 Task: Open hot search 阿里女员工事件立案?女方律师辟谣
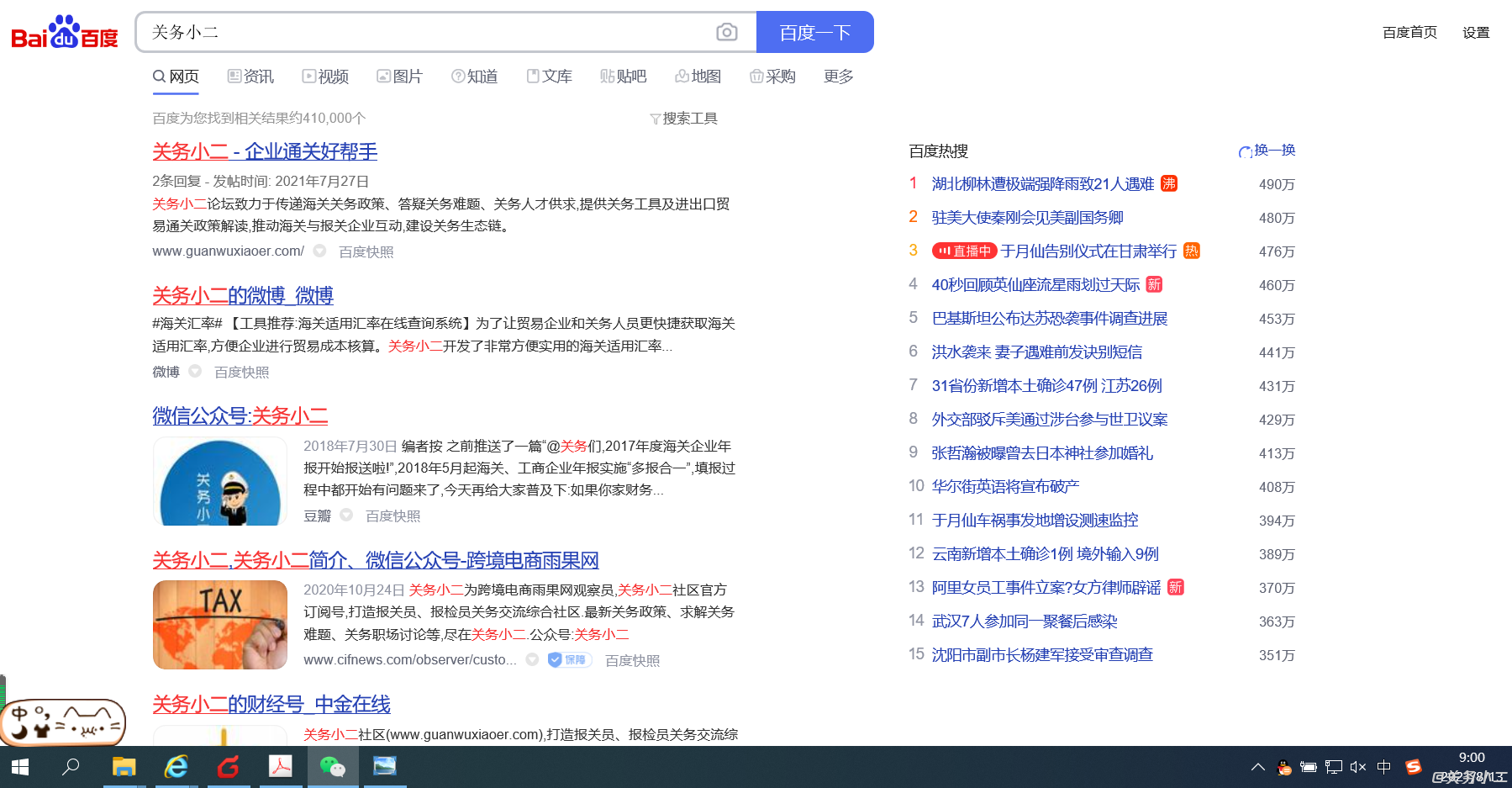tap(1046, 587)
